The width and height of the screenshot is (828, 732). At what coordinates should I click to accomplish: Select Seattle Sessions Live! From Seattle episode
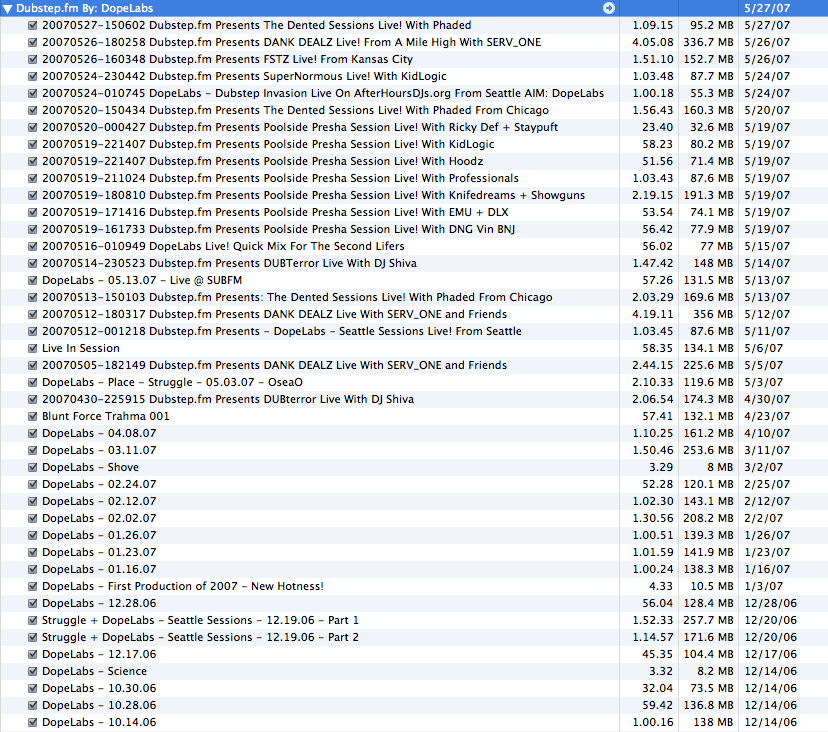282,331
